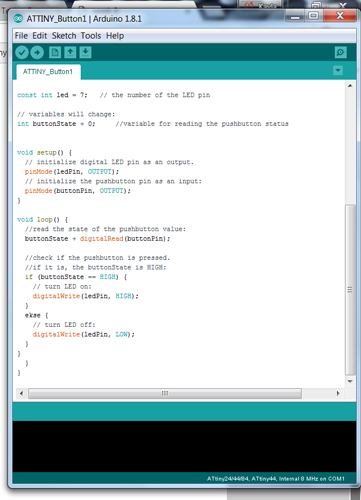Click 'pinMode(buttonPin, OUTPUT);' line
The height and width of the screenshot is (500, 361).
[x=78, y=191]
